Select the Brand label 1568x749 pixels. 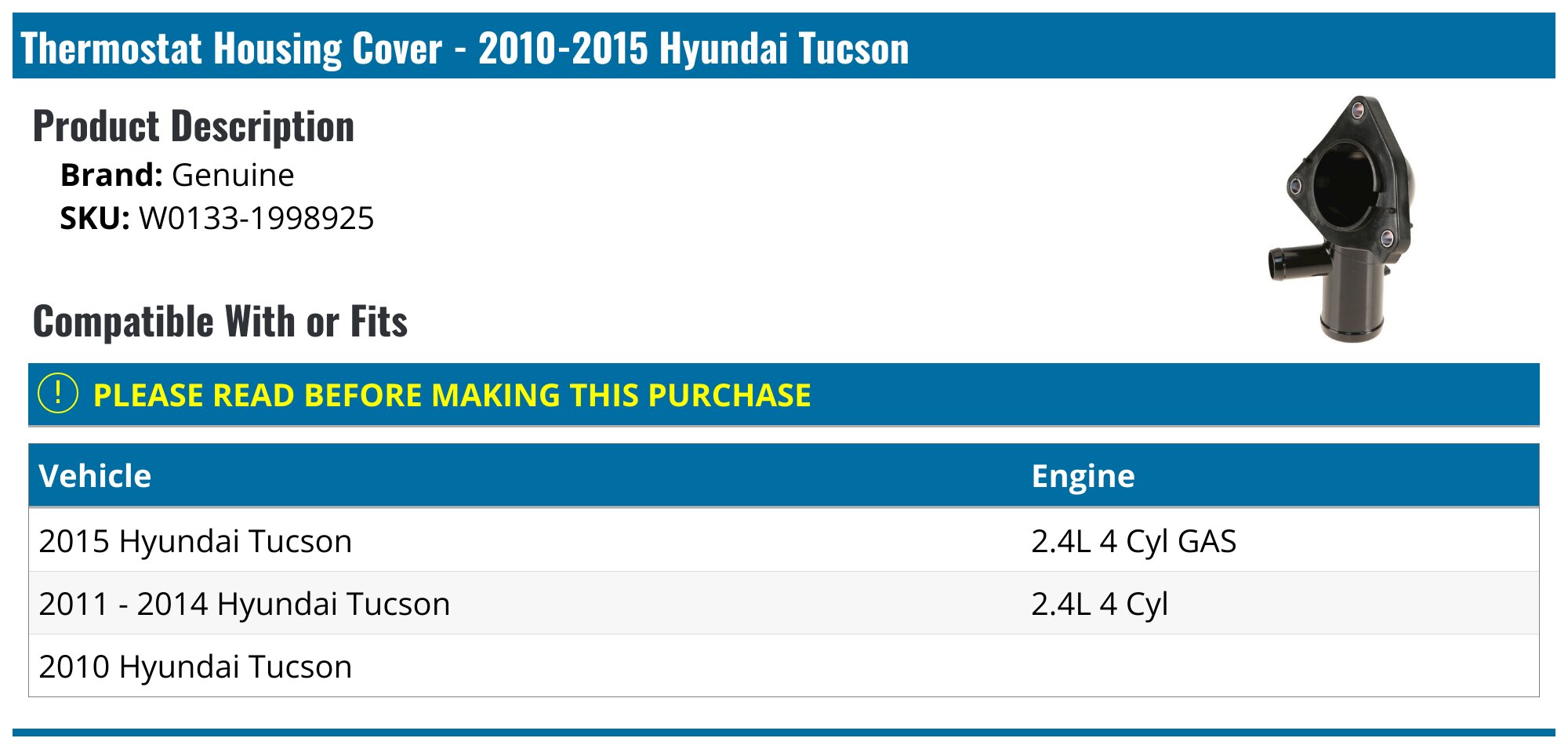tap(111, 175)
